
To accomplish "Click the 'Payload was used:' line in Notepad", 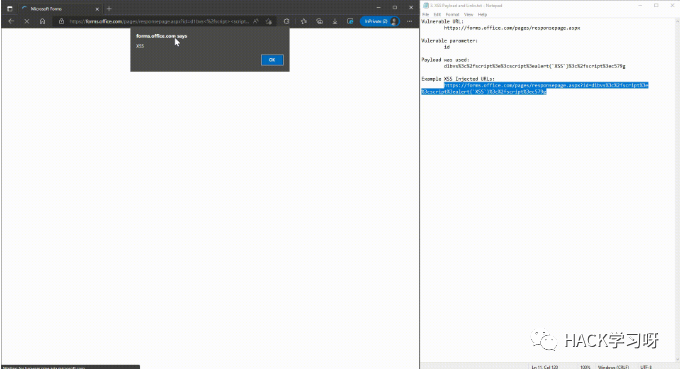I will (x=445, y=60).
